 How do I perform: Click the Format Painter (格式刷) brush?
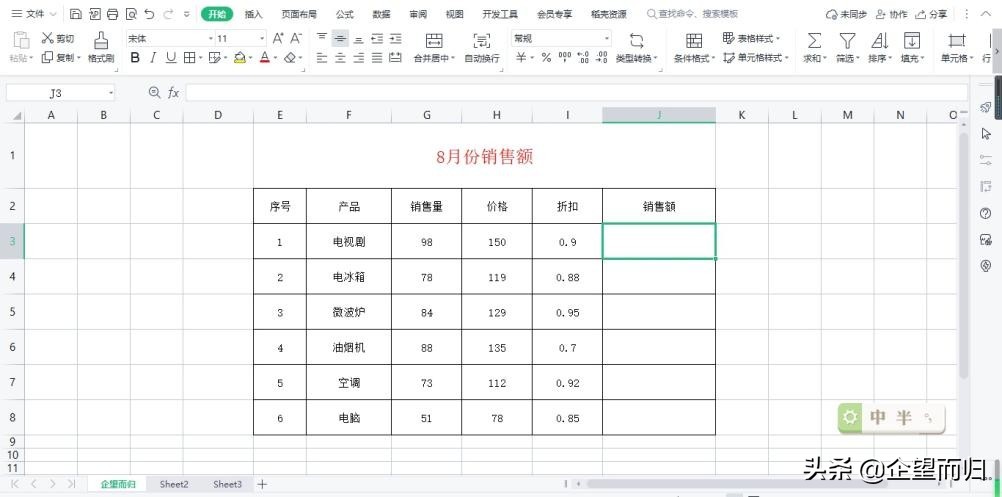pos(101,48)
